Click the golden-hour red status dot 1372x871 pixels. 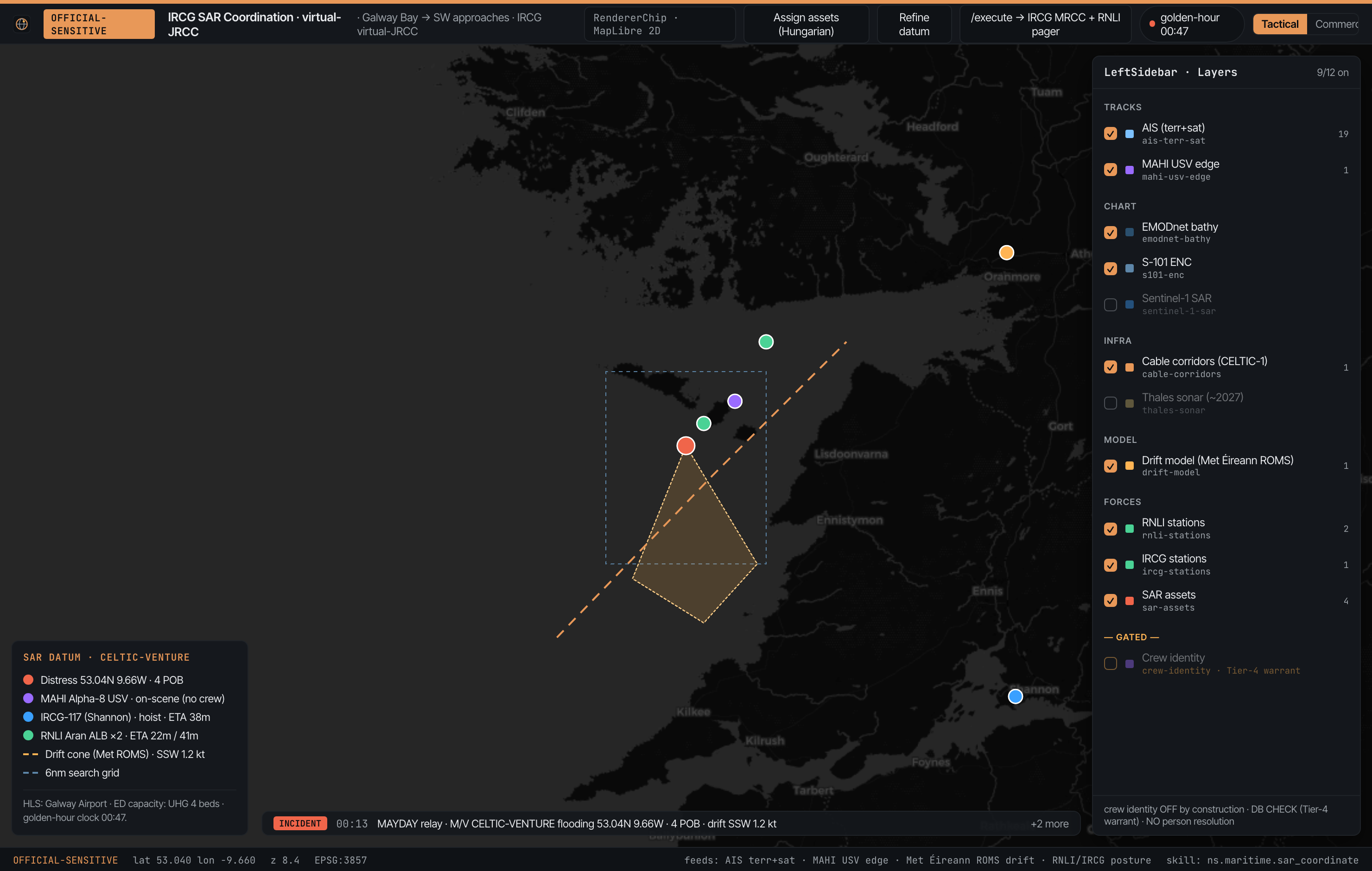pos(1151,24)
